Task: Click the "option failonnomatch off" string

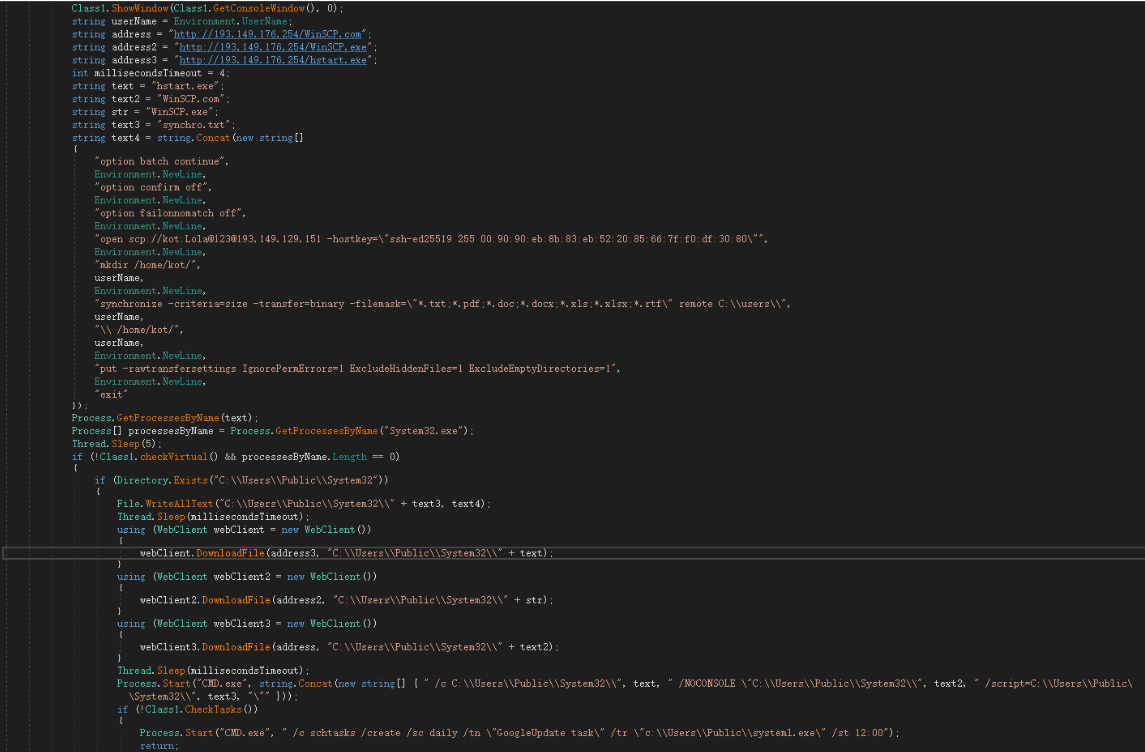Action: [169, 213]
